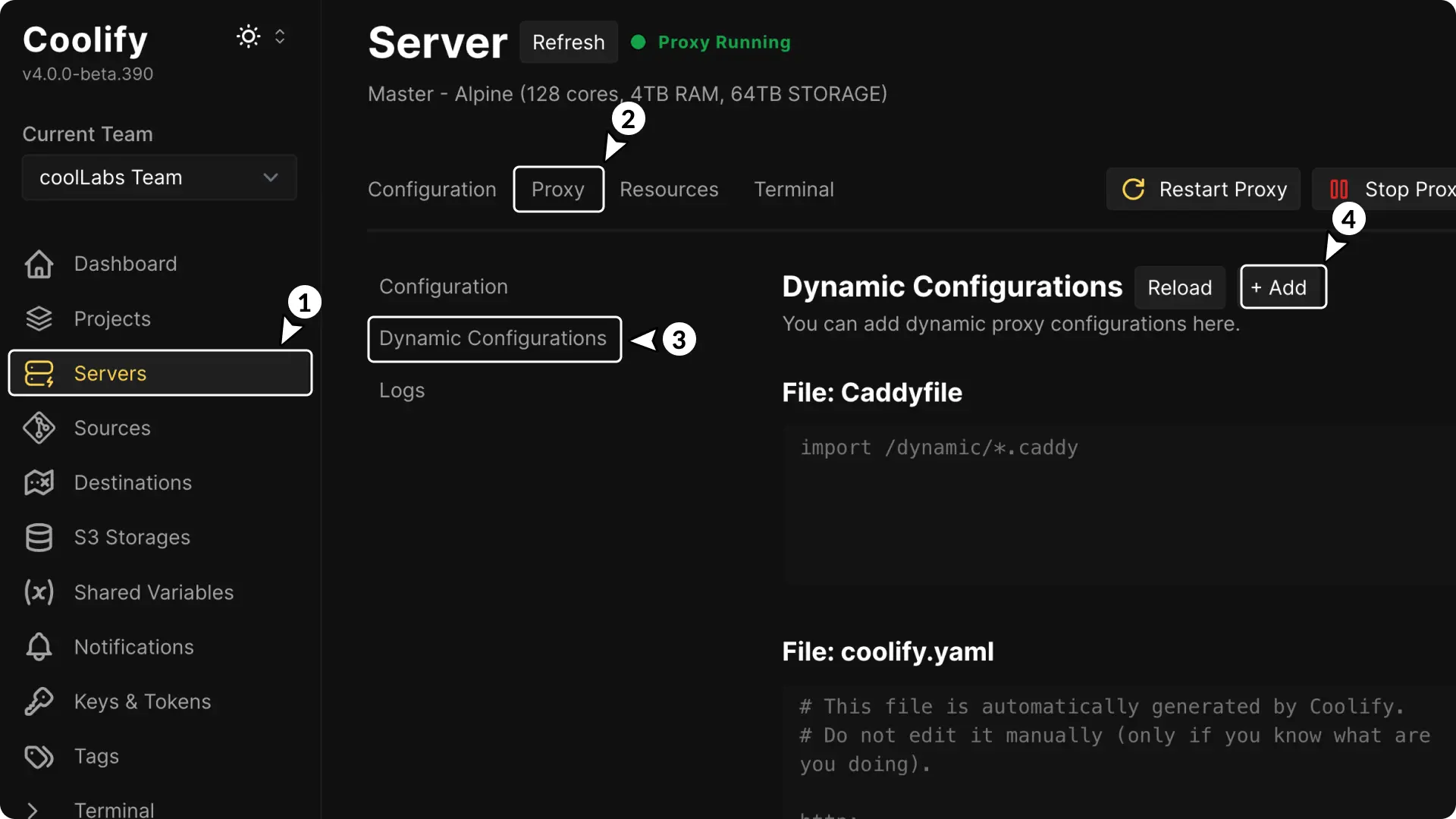
Task: Click the v4.0.0-beta.390 version text
Action: (88, 74)
